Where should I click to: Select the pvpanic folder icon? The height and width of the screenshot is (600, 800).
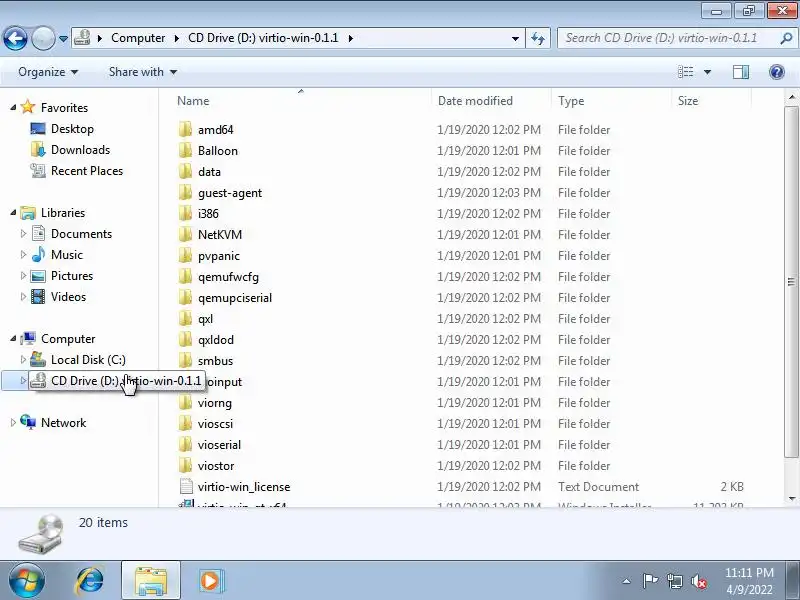(186, 256)
